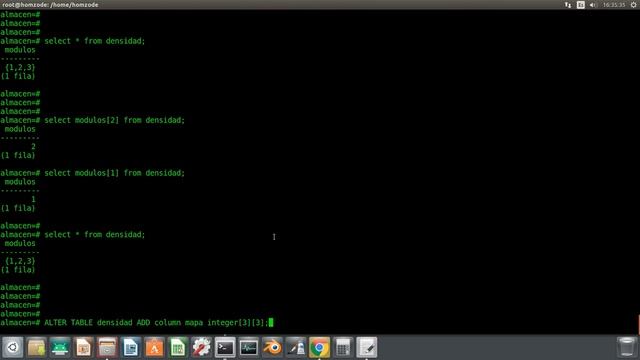Screen dimensions: 640x360
Task: Switch to Google Chrome
Action: pyautogui.click(x=319, y=347)
